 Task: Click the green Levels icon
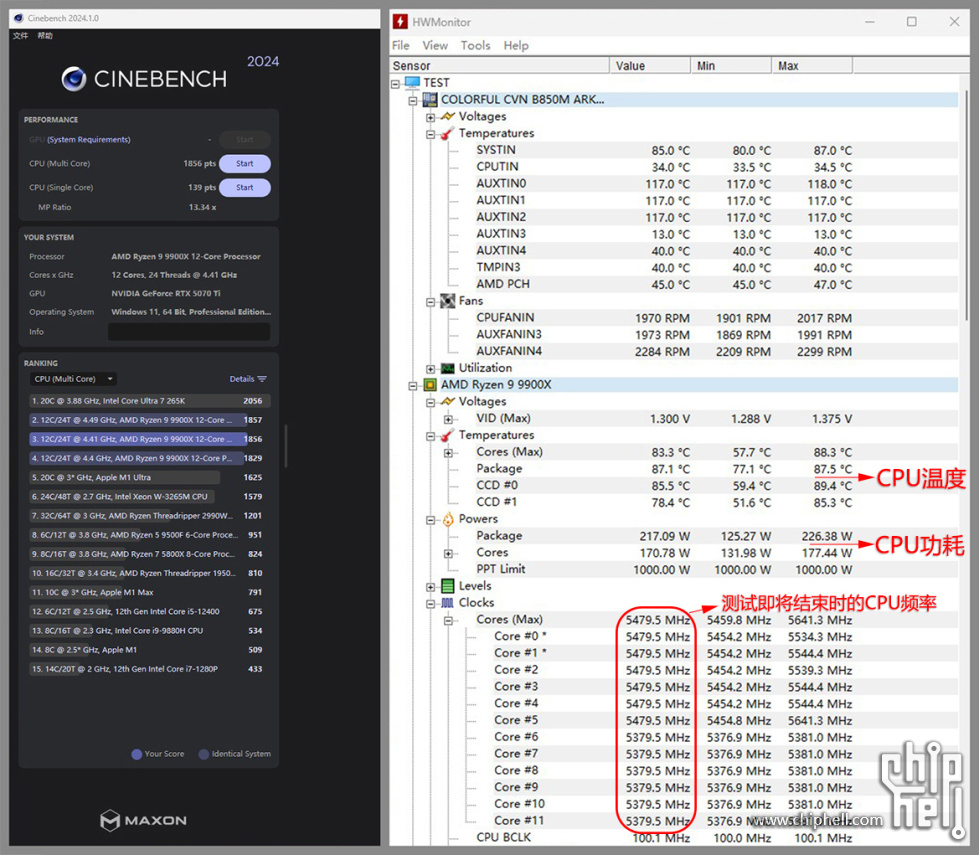click(x=447, y=586)
